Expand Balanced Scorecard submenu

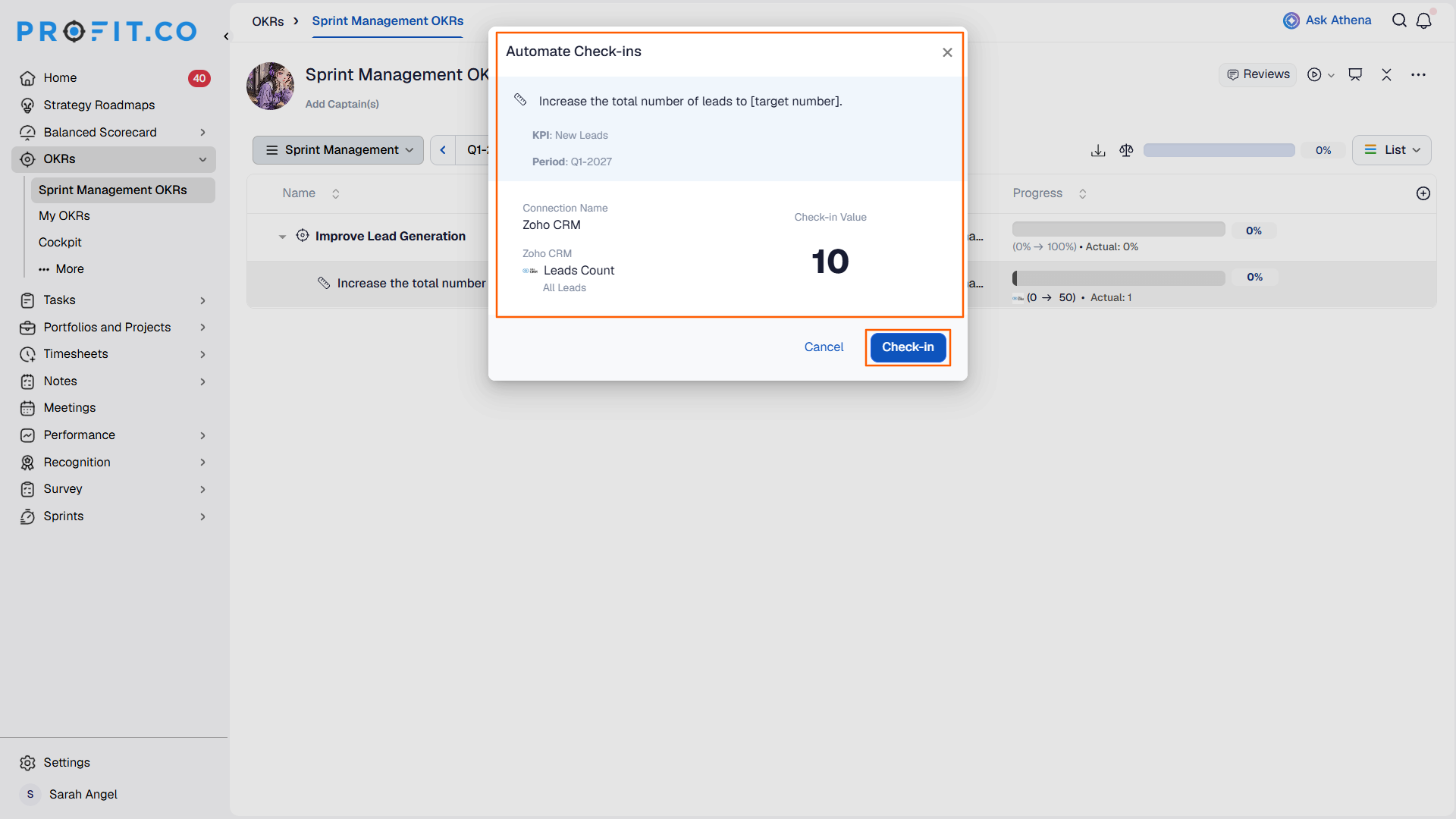pyautogui.click(x=202, y=132)
